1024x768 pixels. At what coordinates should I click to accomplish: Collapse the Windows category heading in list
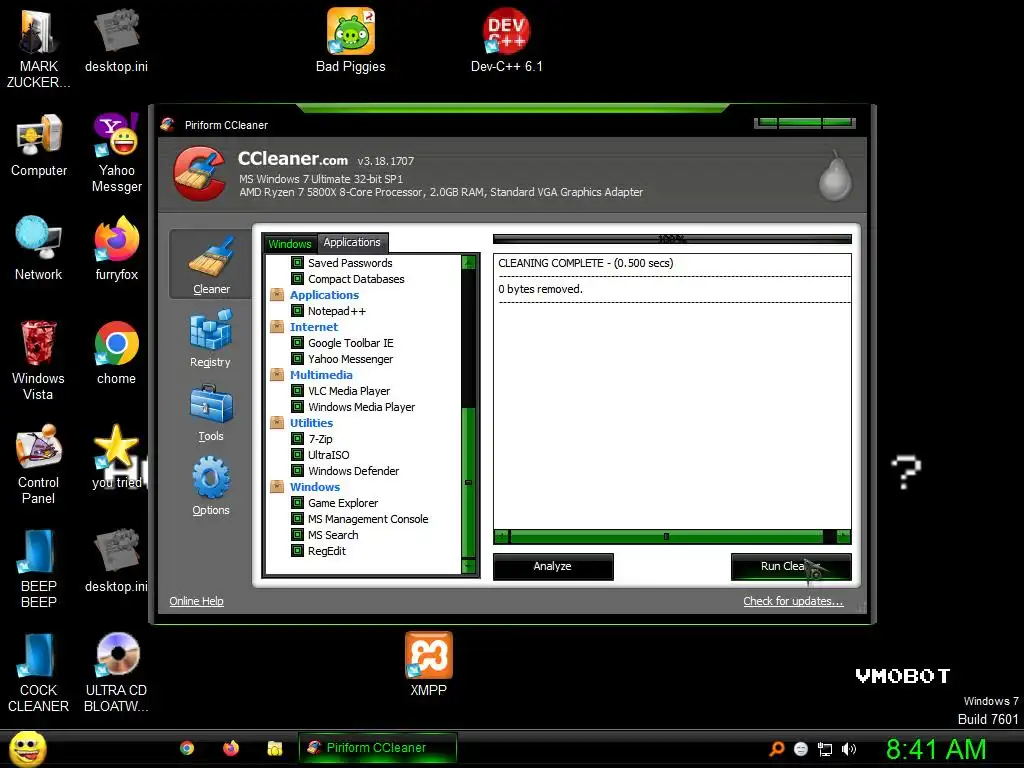coord(315,487)
